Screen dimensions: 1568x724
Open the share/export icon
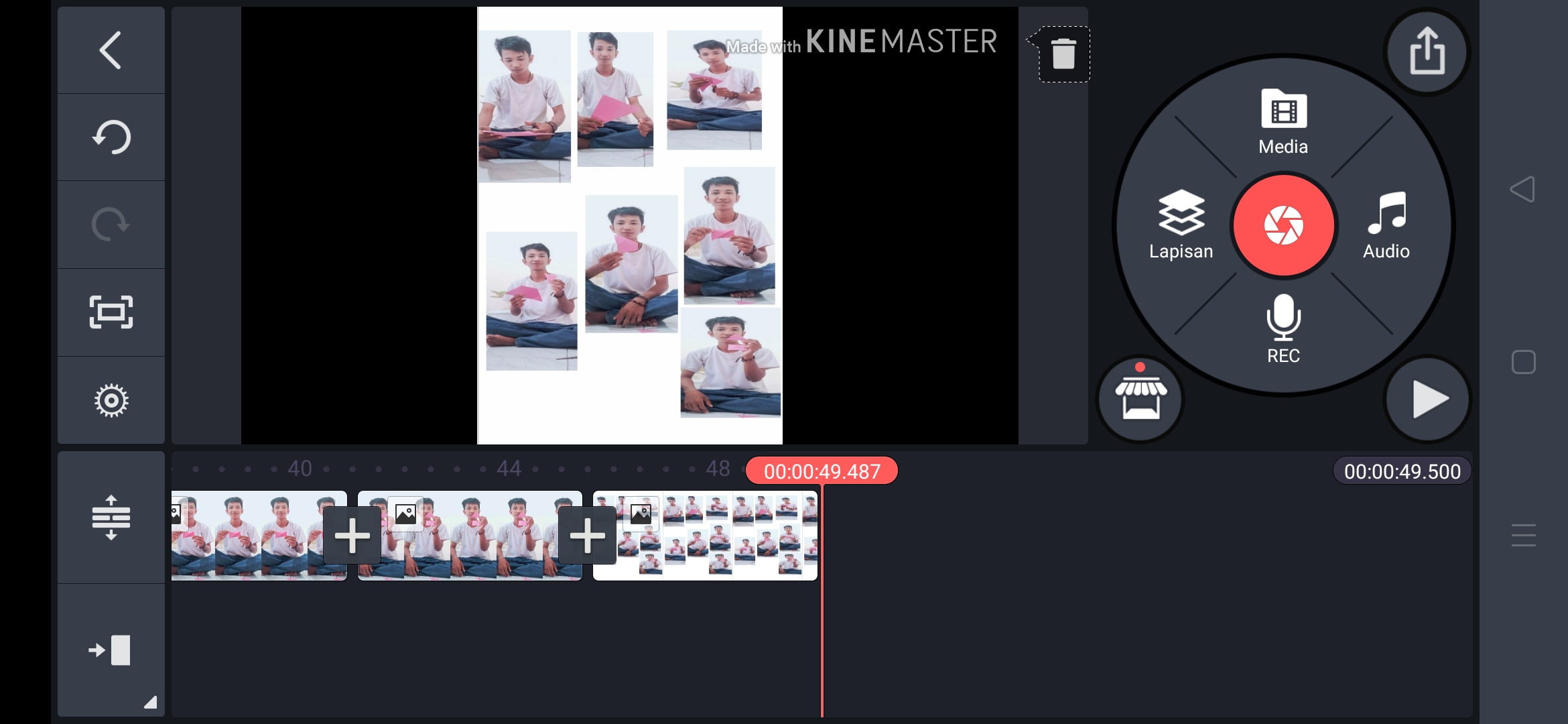(1427, 52)
